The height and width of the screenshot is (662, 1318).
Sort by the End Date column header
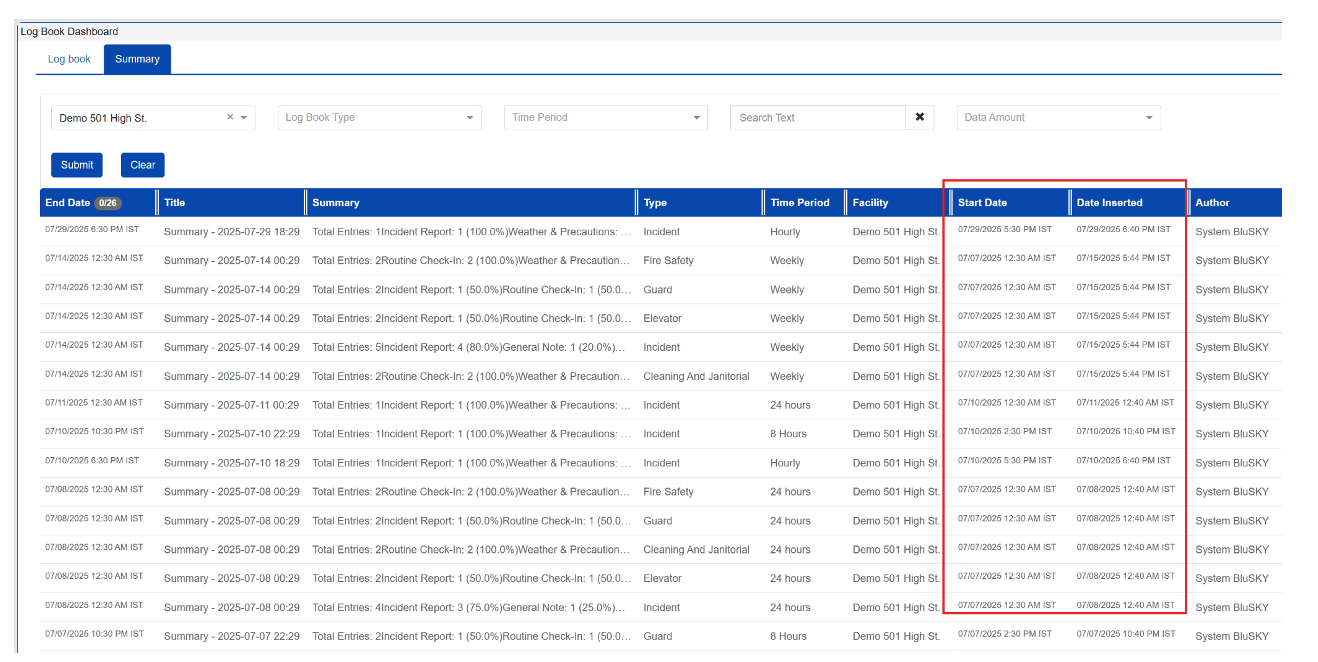67,203
